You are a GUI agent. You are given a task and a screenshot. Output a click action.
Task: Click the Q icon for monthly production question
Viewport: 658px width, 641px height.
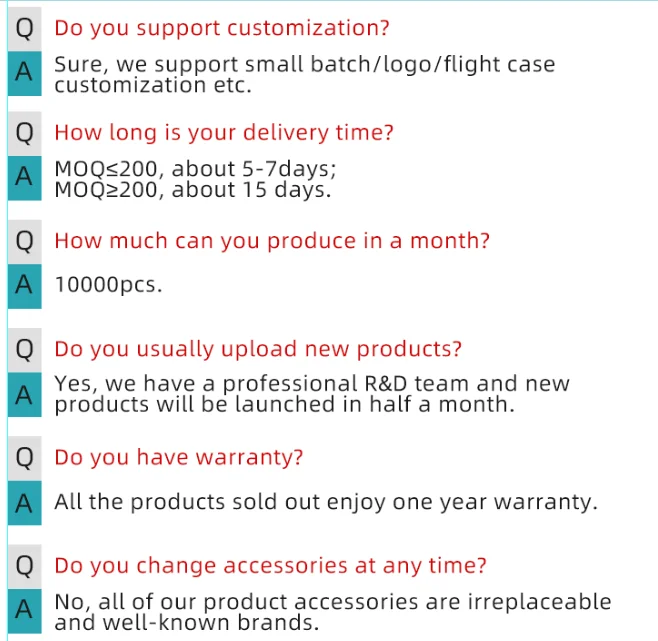25,242
